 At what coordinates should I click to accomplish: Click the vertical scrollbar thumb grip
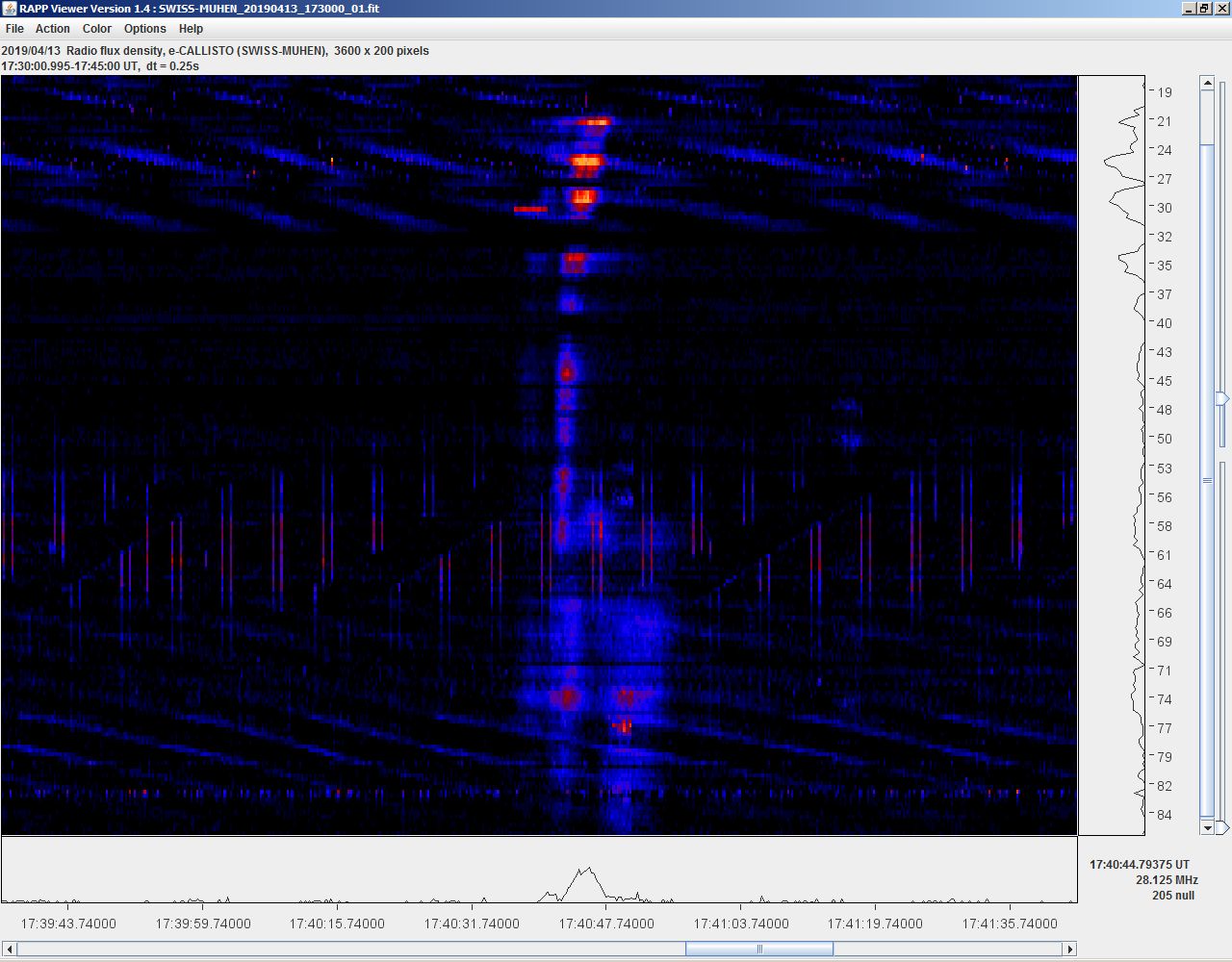point(1208,480)
